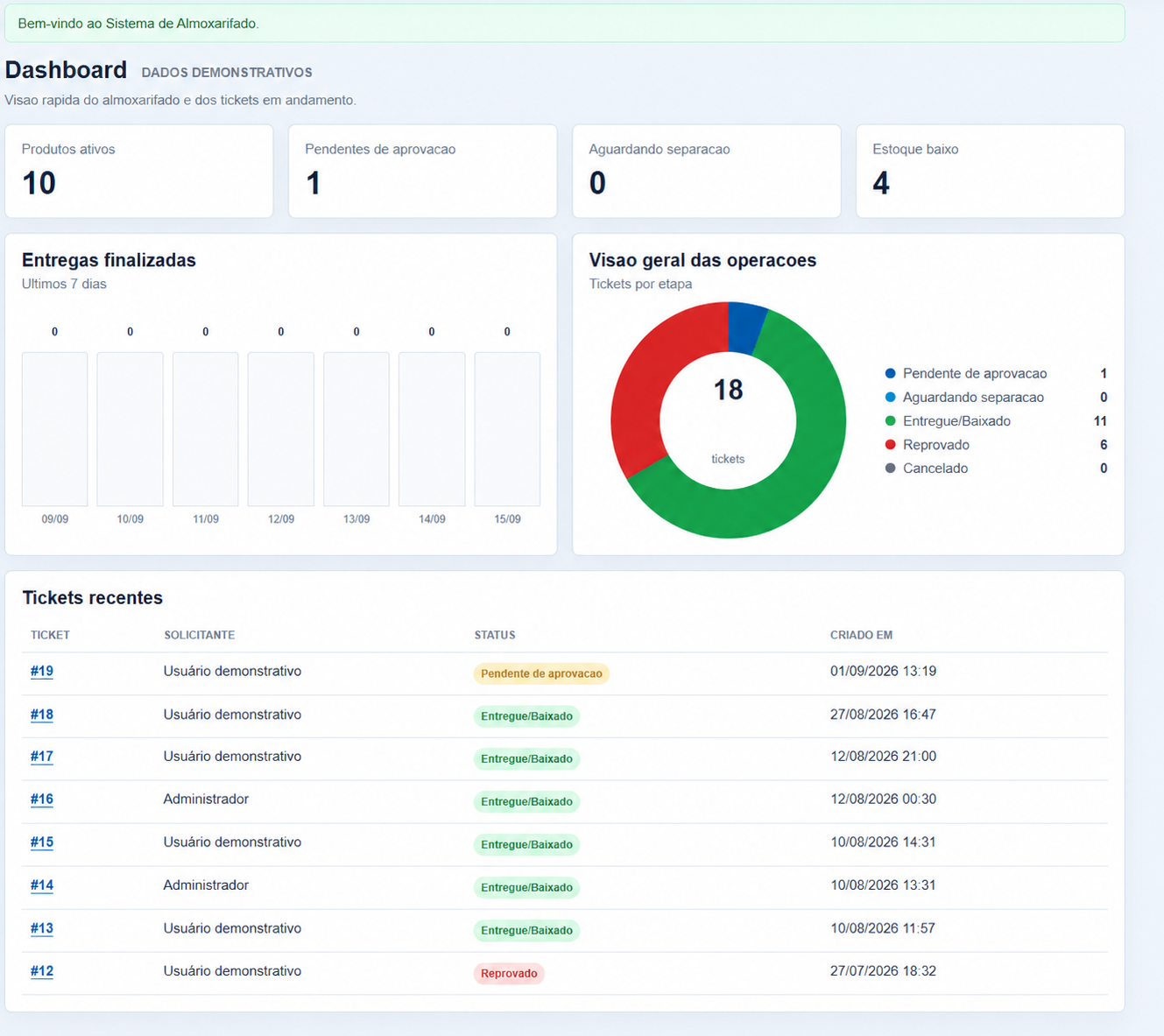Screen dimensions: 1164x1036
Task: Click Administrador in ticket #16 row
Action: (206, 800)
